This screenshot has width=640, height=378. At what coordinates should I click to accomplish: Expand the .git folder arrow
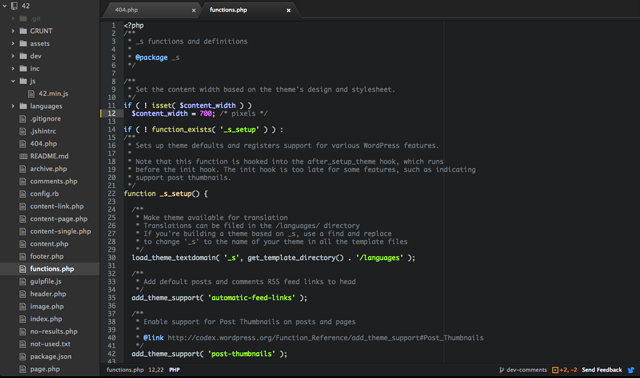coord(13,18)
